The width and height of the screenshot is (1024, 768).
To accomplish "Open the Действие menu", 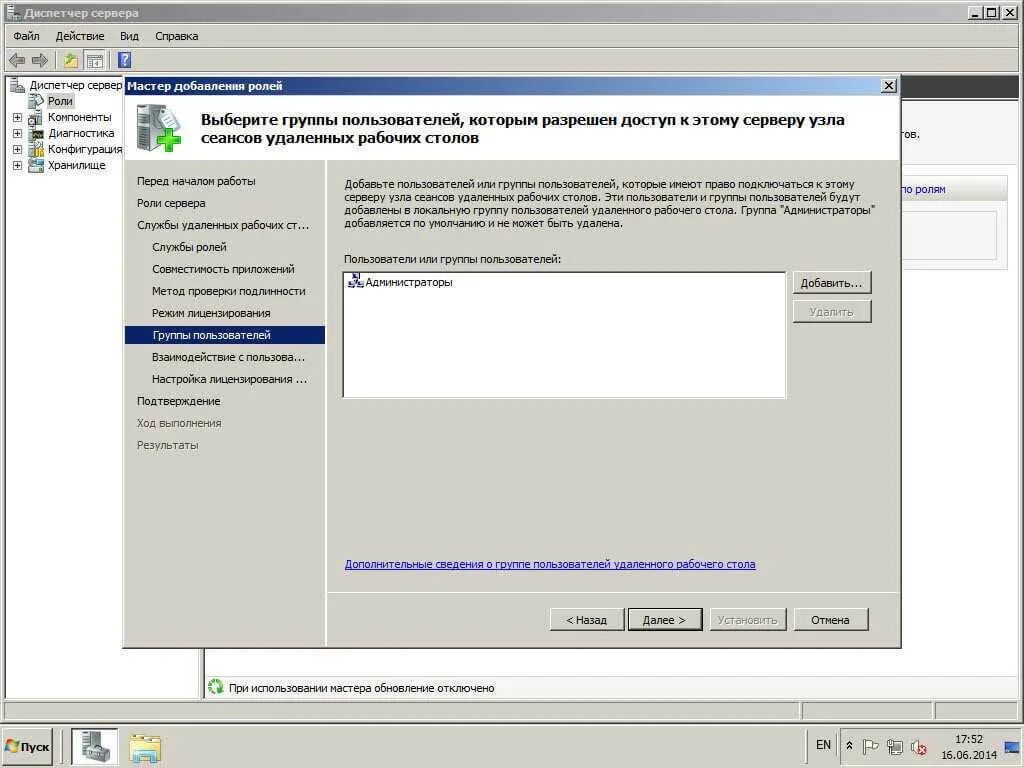I will coord(80,35).
